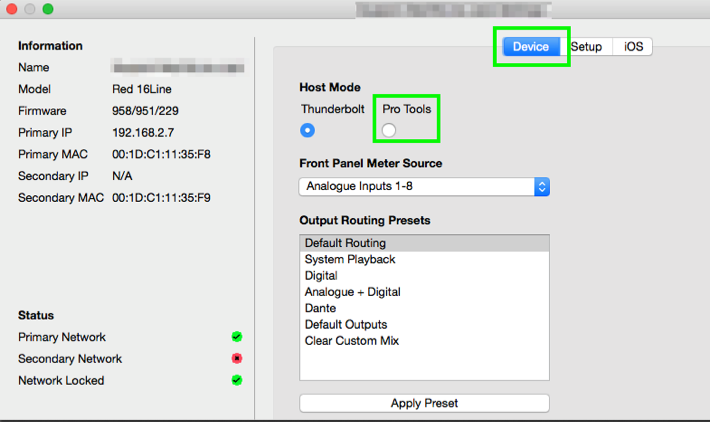The image size is (710, 422).
Task: Click the Primary IP address value
Action: pyautogui.click(x=141, y=132)
